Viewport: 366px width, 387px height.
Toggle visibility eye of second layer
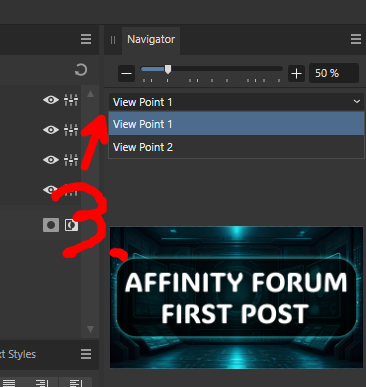tap(51, 130)
